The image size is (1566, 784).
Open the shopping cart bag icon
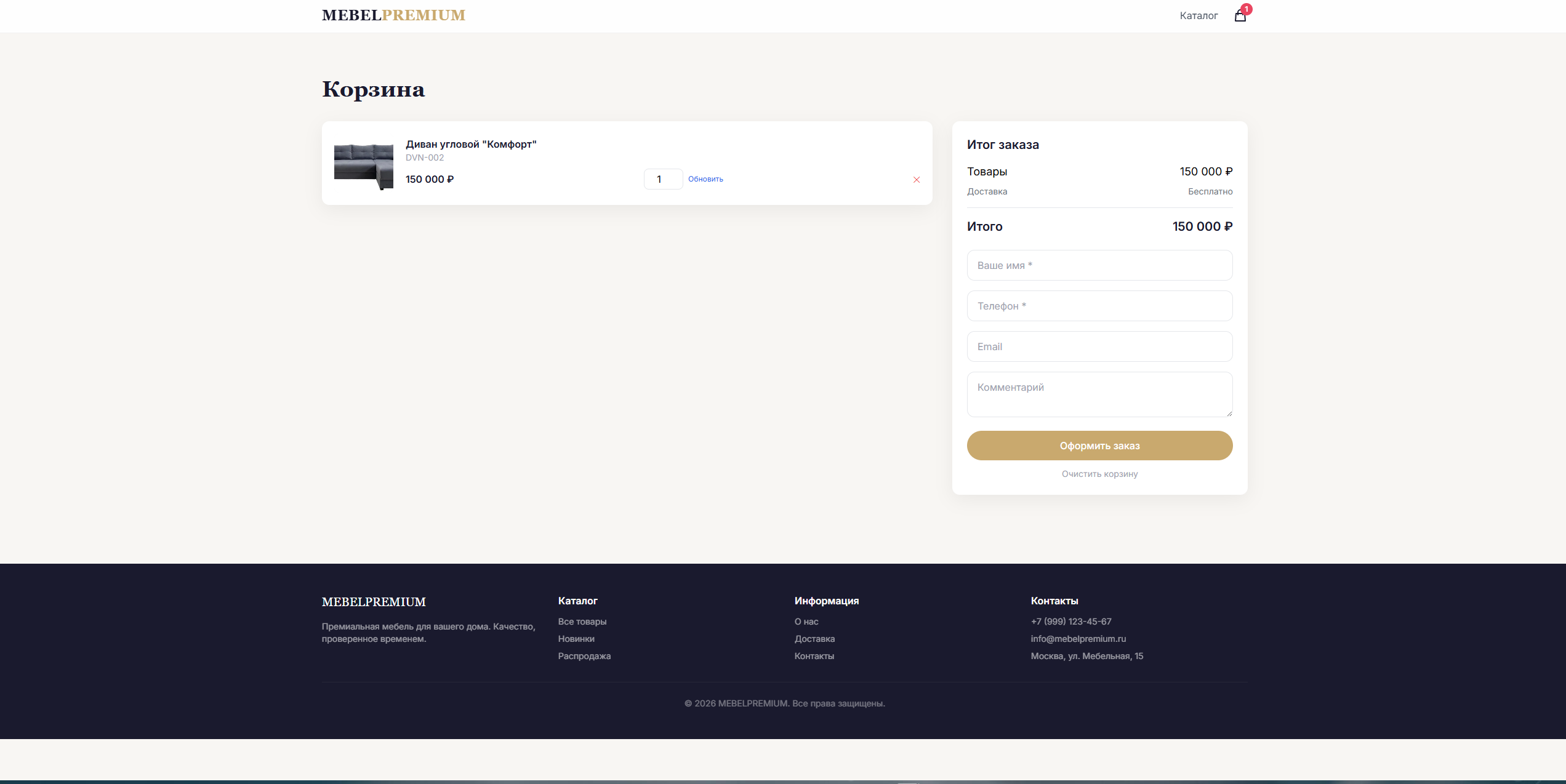[x=1240, y=16]
